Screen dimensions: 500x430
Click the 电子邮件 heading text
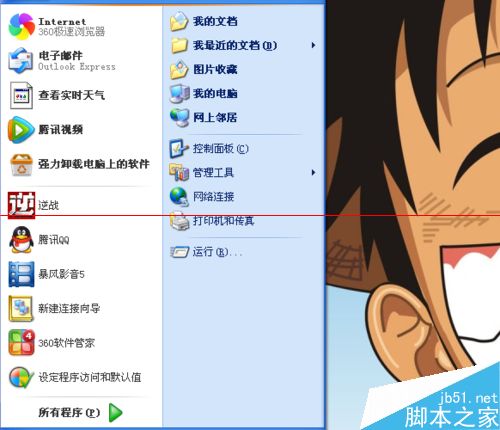pos(60,55)
